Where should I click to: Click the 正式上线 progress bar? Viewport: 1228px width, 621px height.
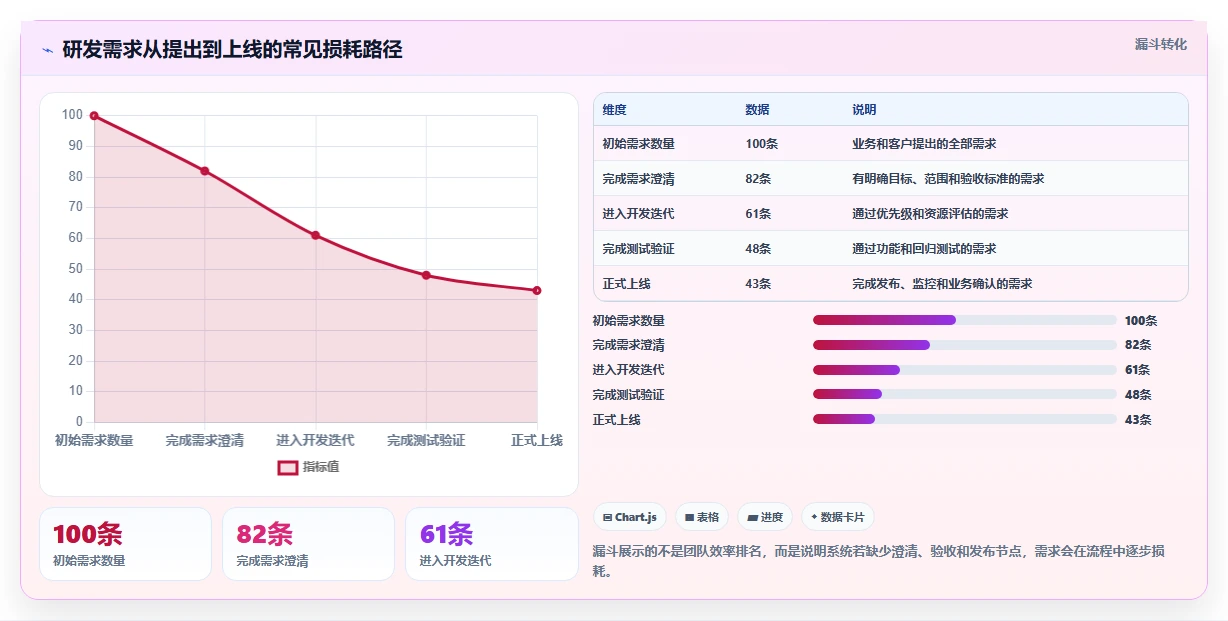pos(965,420)
